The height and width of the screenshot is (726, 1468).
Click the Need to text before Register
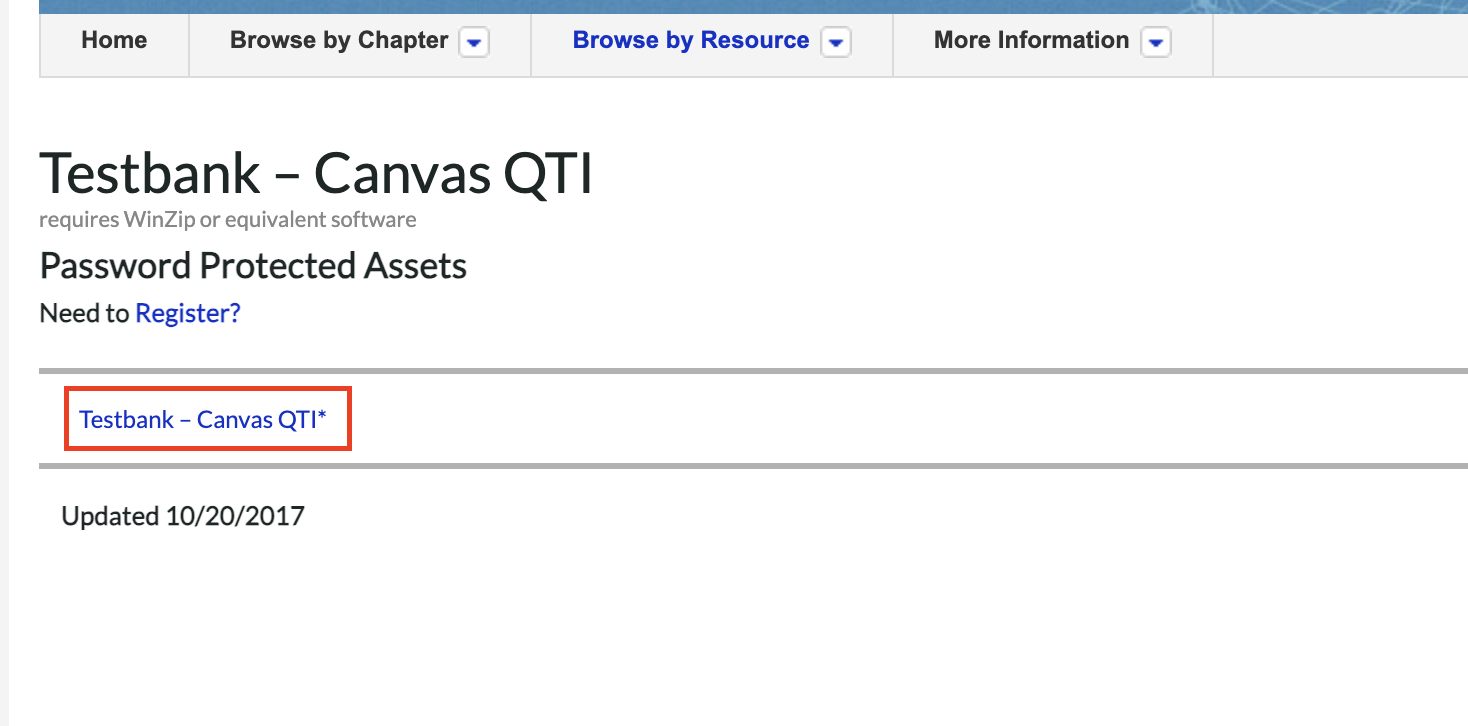coord(85,313)
